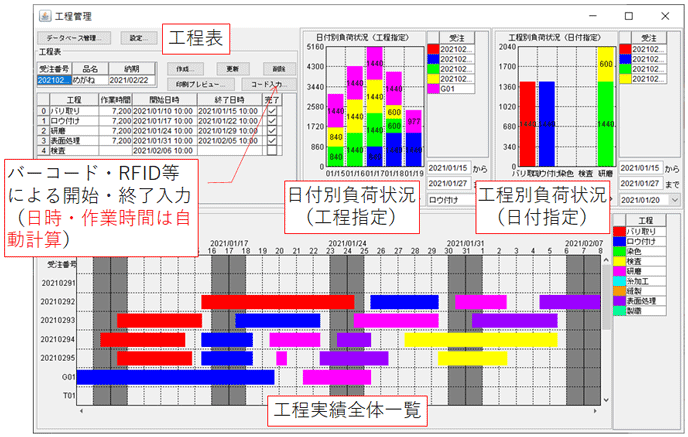Click the red bar in 工程別負荷状況 chart
The height and width of the screenshot is (437, 688).
coord(527,124)
